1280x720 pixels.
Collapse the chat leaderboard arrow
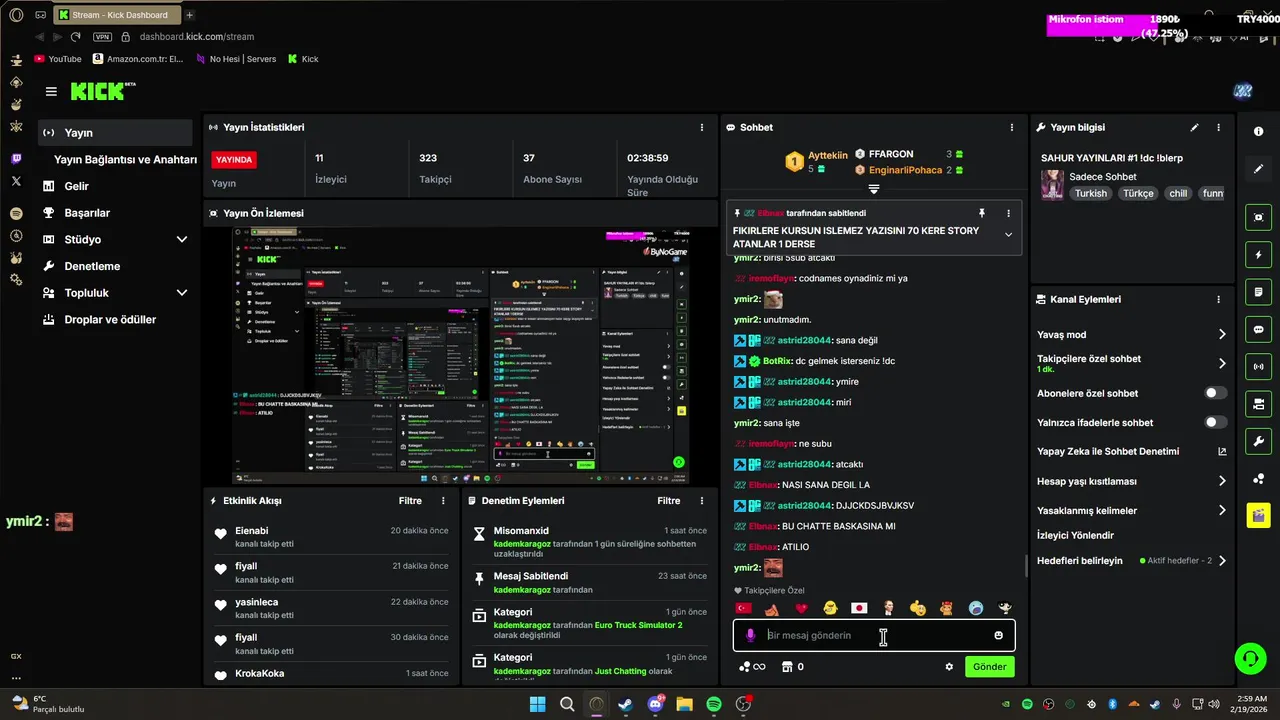[x=874, y=189]
